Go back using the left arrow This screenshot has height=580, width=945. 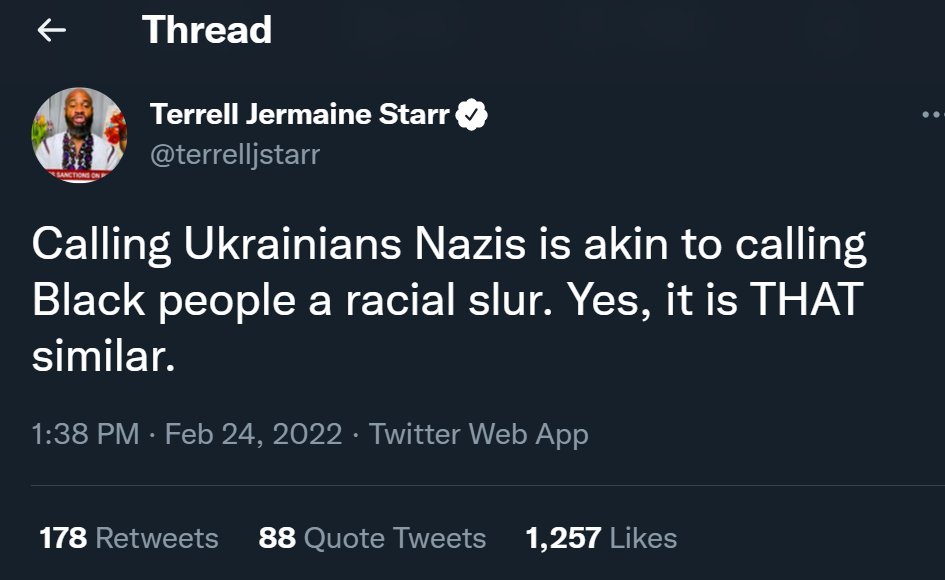pyautogui.click(x=51, y=31)
